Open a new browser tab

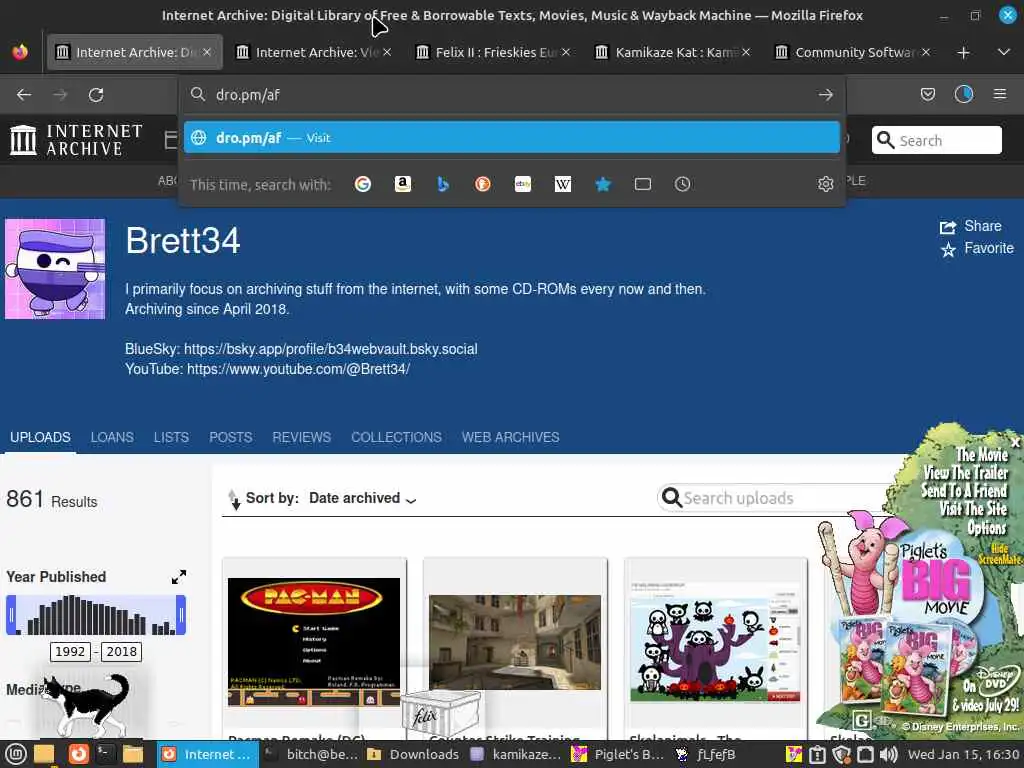(963, 52)
